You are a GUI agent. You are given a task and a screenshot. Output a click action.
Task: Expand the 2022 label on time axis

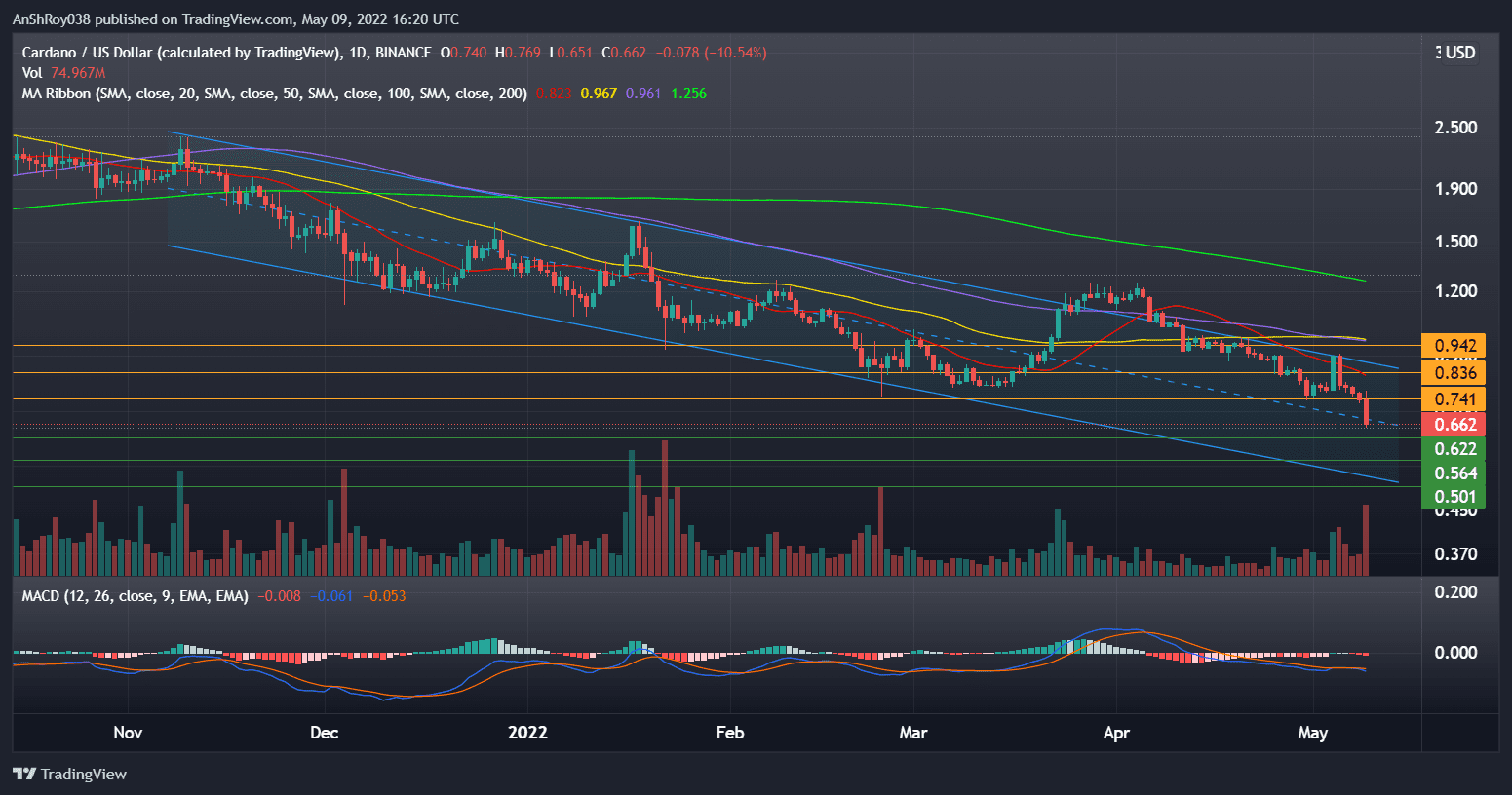point(527,733)
